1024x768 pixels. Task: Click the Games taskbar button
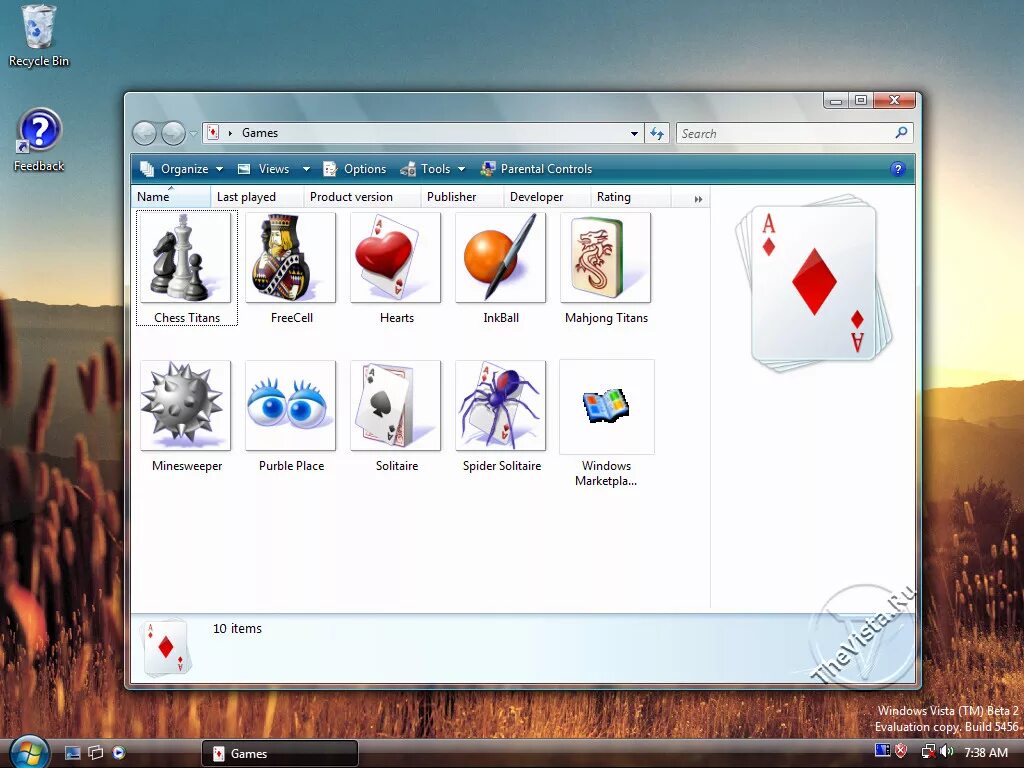(280, 753)
